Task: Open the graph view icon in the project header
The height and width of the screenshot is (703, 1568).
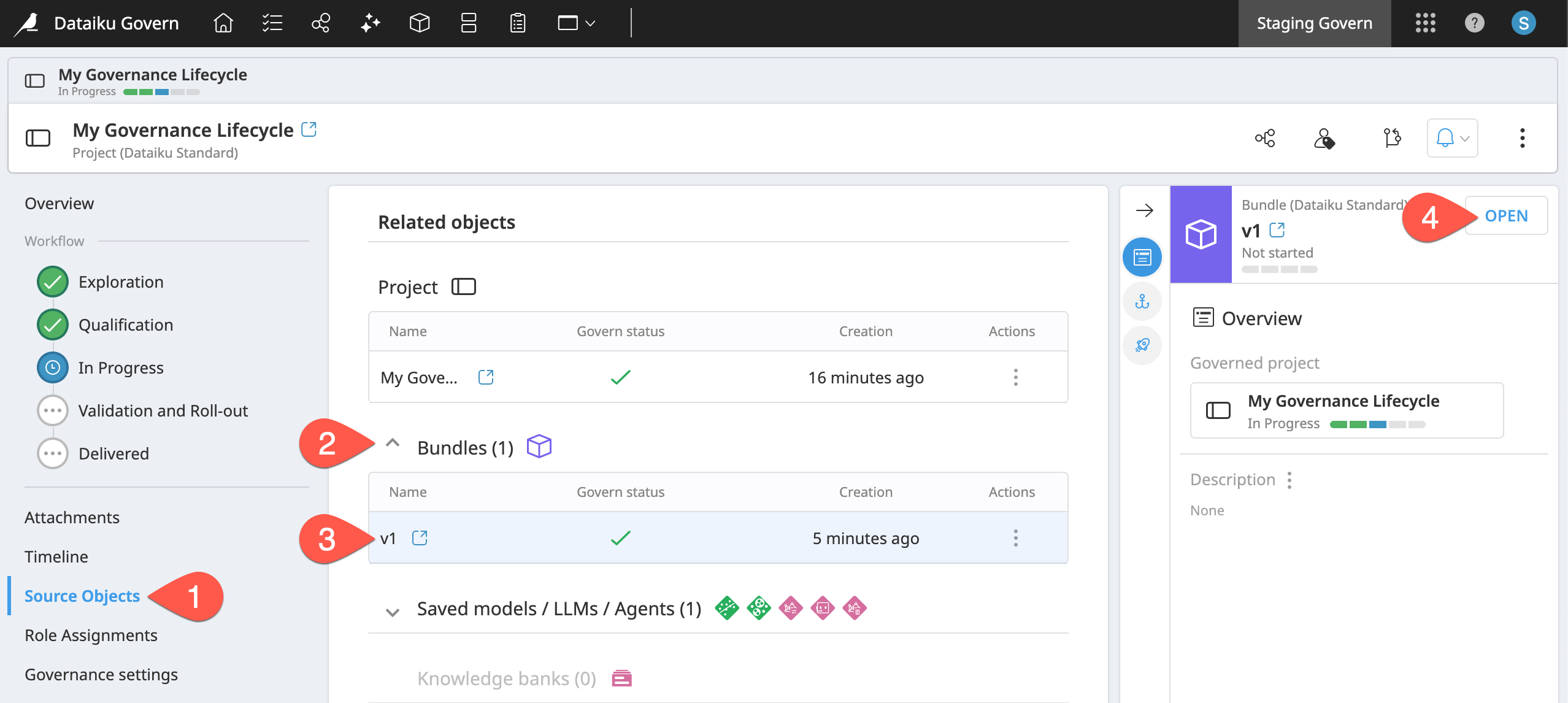Action: click(x=1265, y=138)
